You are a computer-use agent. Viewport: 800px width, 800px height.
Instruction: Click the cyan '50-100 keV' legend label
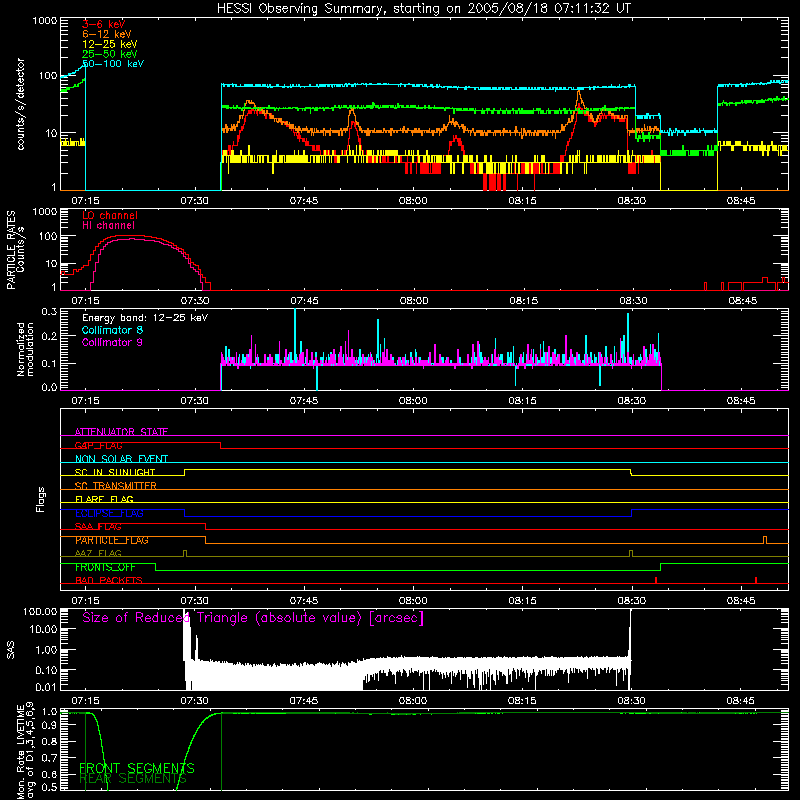[113, 64]
